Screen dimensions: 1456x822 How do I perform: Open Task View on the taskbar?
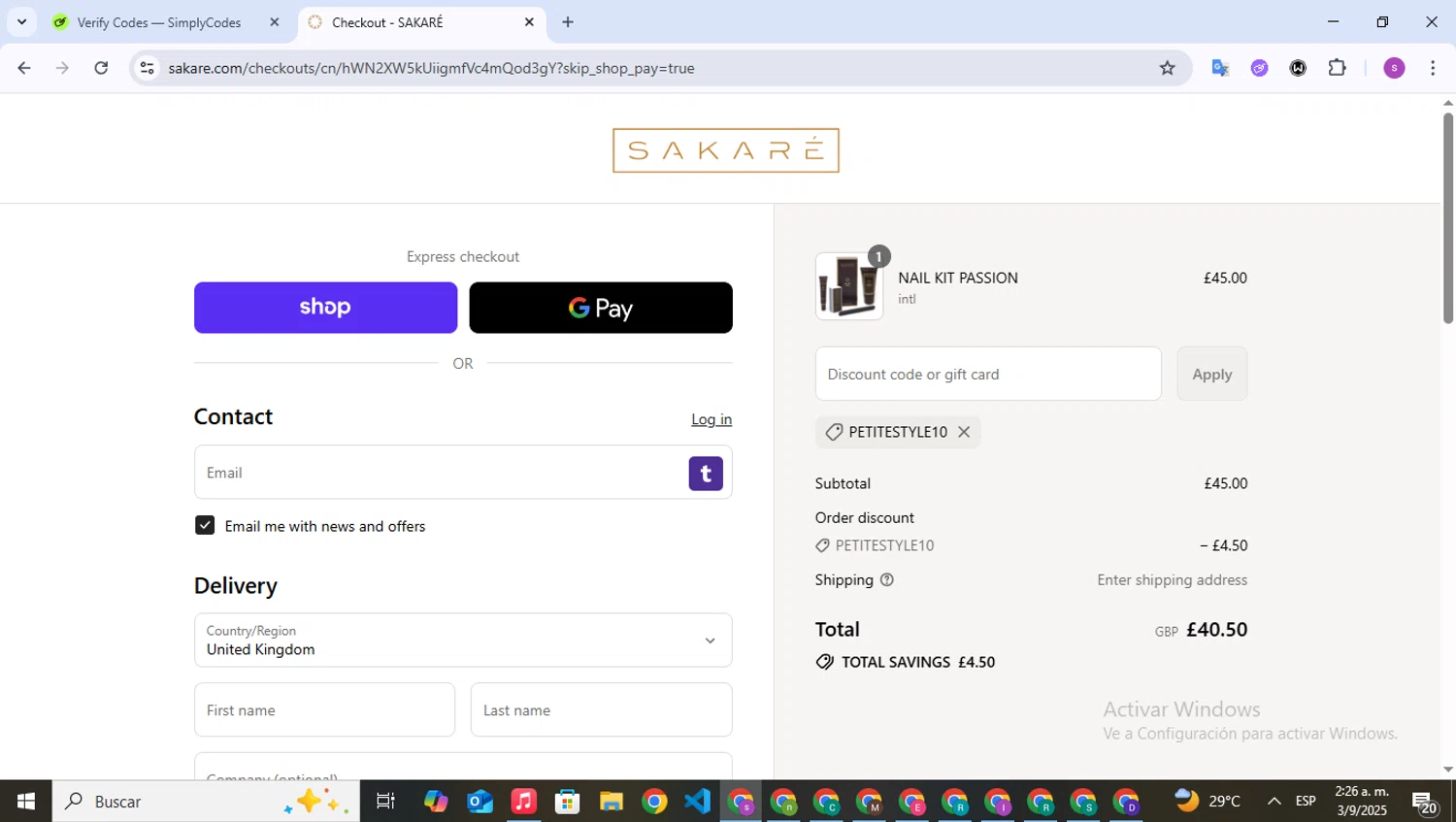[x=385, y=802]
